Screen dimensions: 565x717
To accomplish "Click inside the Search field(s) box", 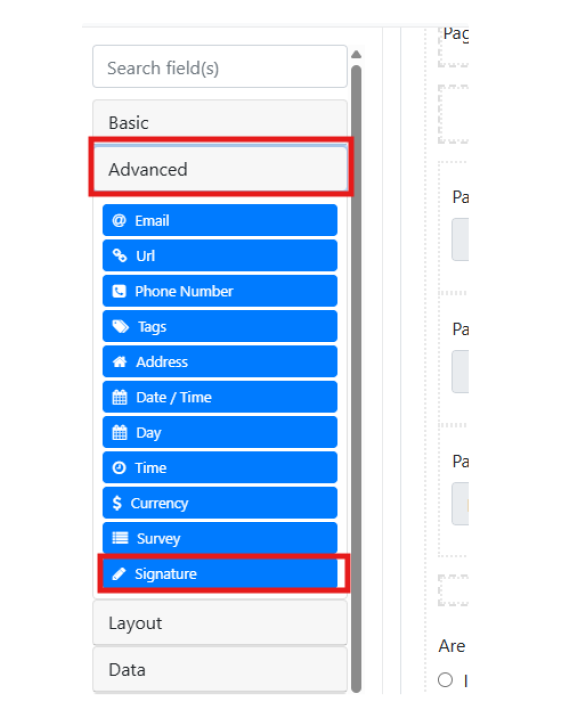I will (220, 67).
